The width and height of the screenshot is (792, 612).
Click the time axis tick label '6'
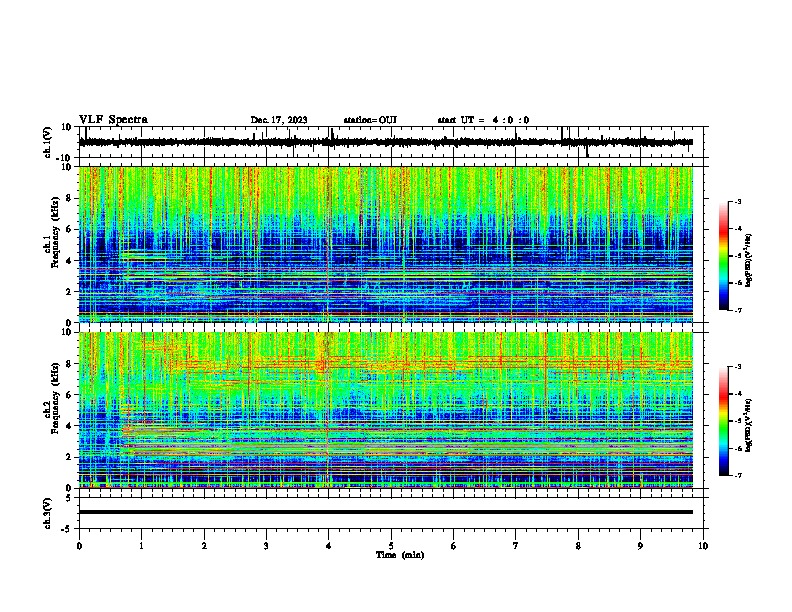[x=454, y=546]
